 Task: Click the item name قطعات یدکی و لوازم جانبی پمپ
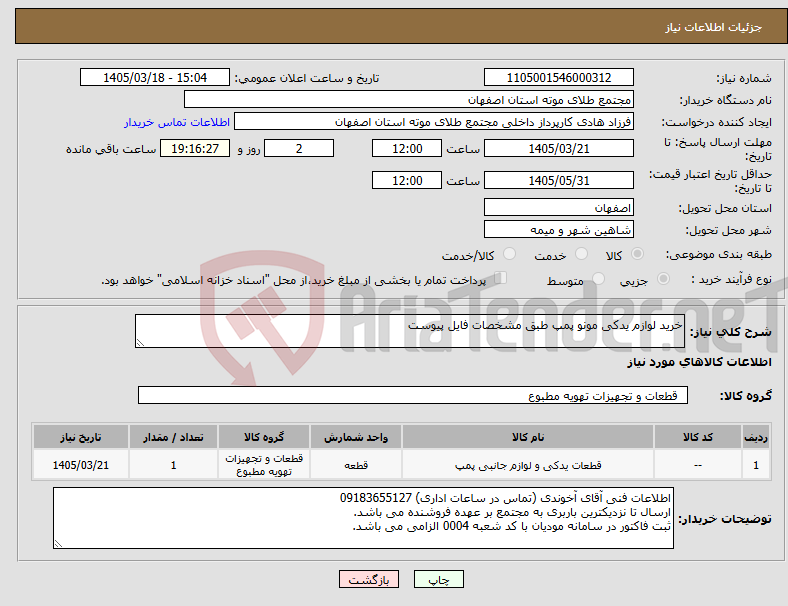click(528, 465)
